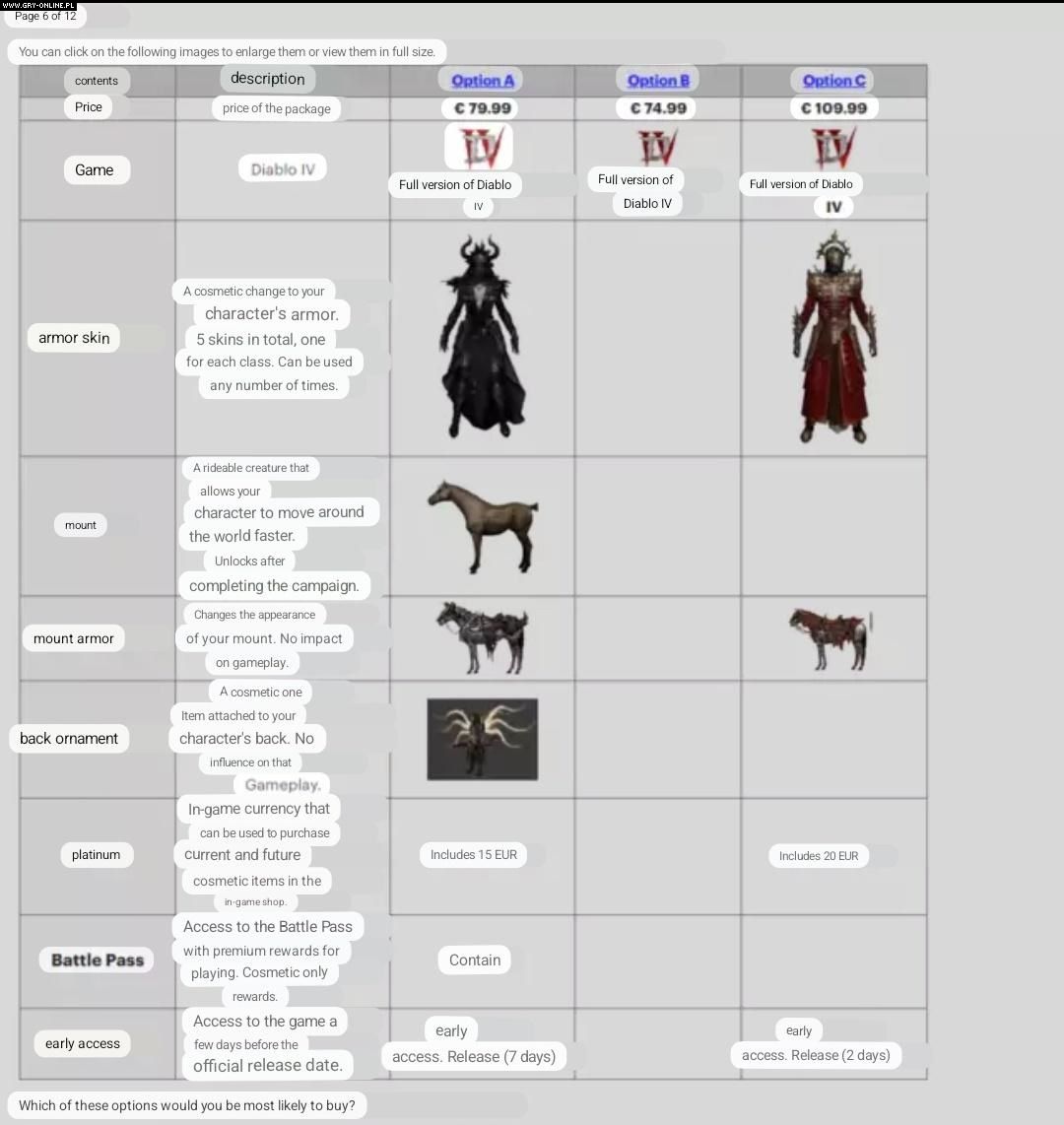Click 'access. Release (7 days)' text
Image resolution: width=1064 pixels, height=1125 pixels.
(474, 1057)
